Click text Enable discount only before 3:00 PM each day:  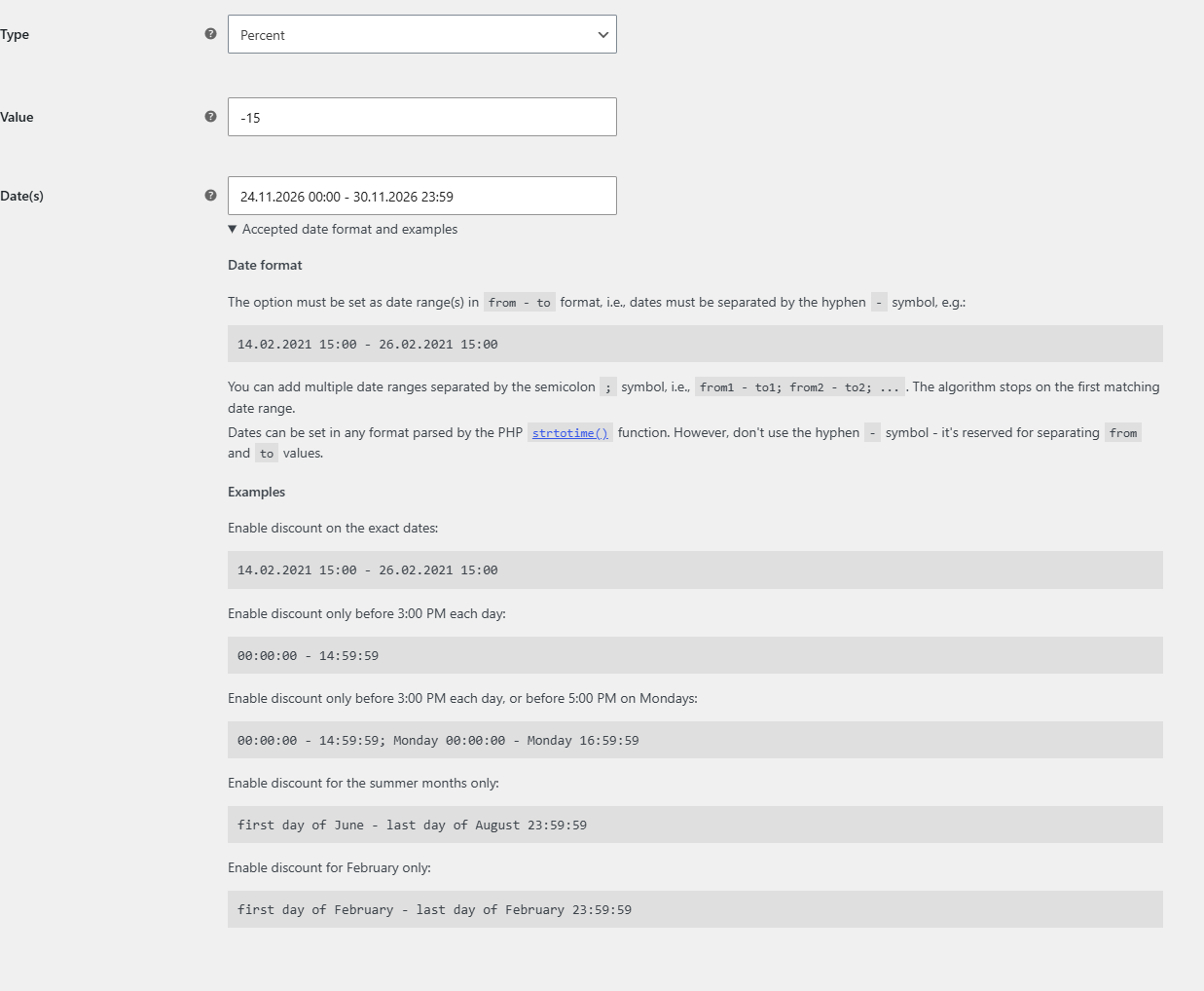click(367, 614)
